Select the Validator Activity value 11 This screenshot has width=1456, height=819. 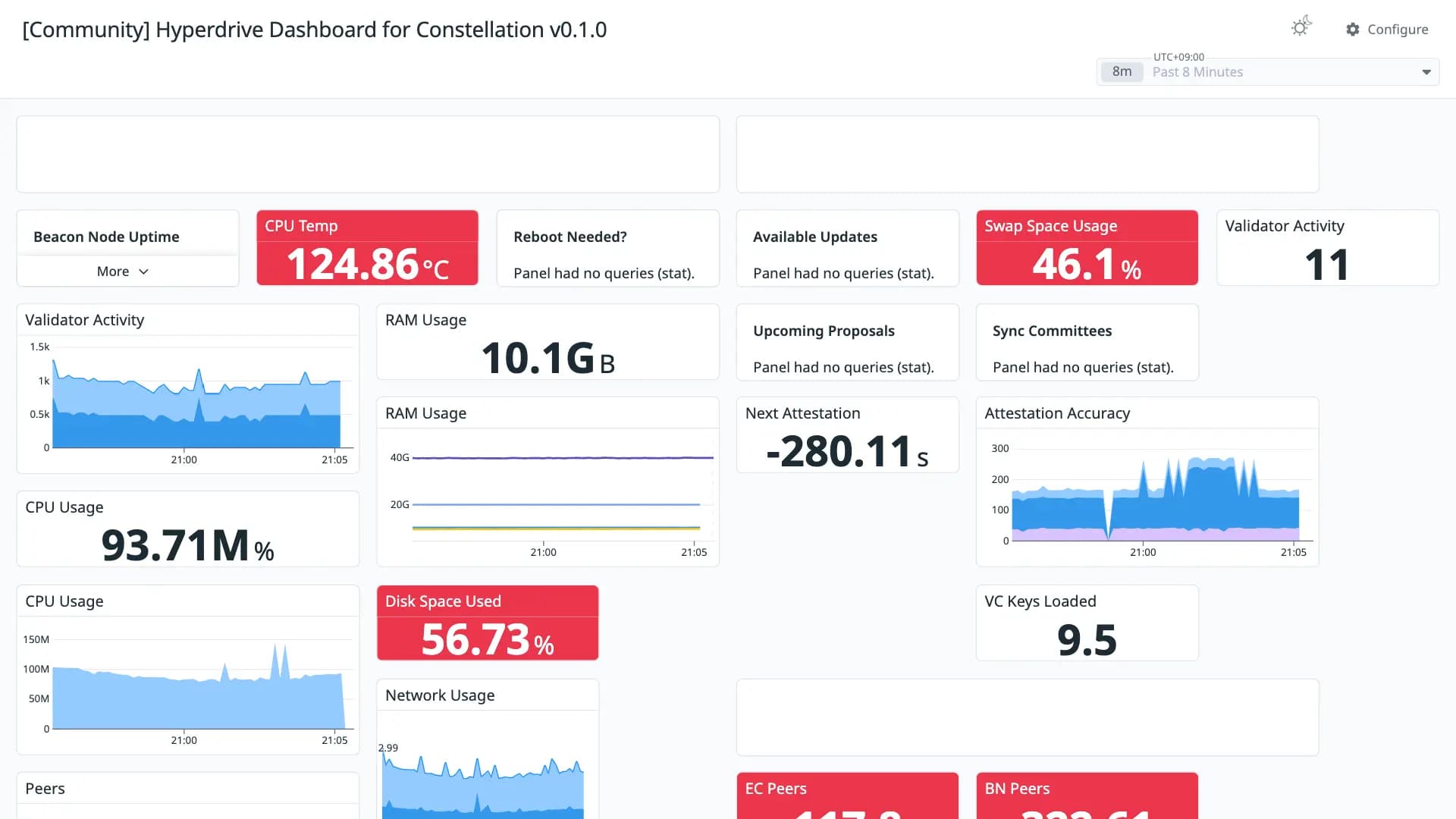click(x=1326, y=265)
